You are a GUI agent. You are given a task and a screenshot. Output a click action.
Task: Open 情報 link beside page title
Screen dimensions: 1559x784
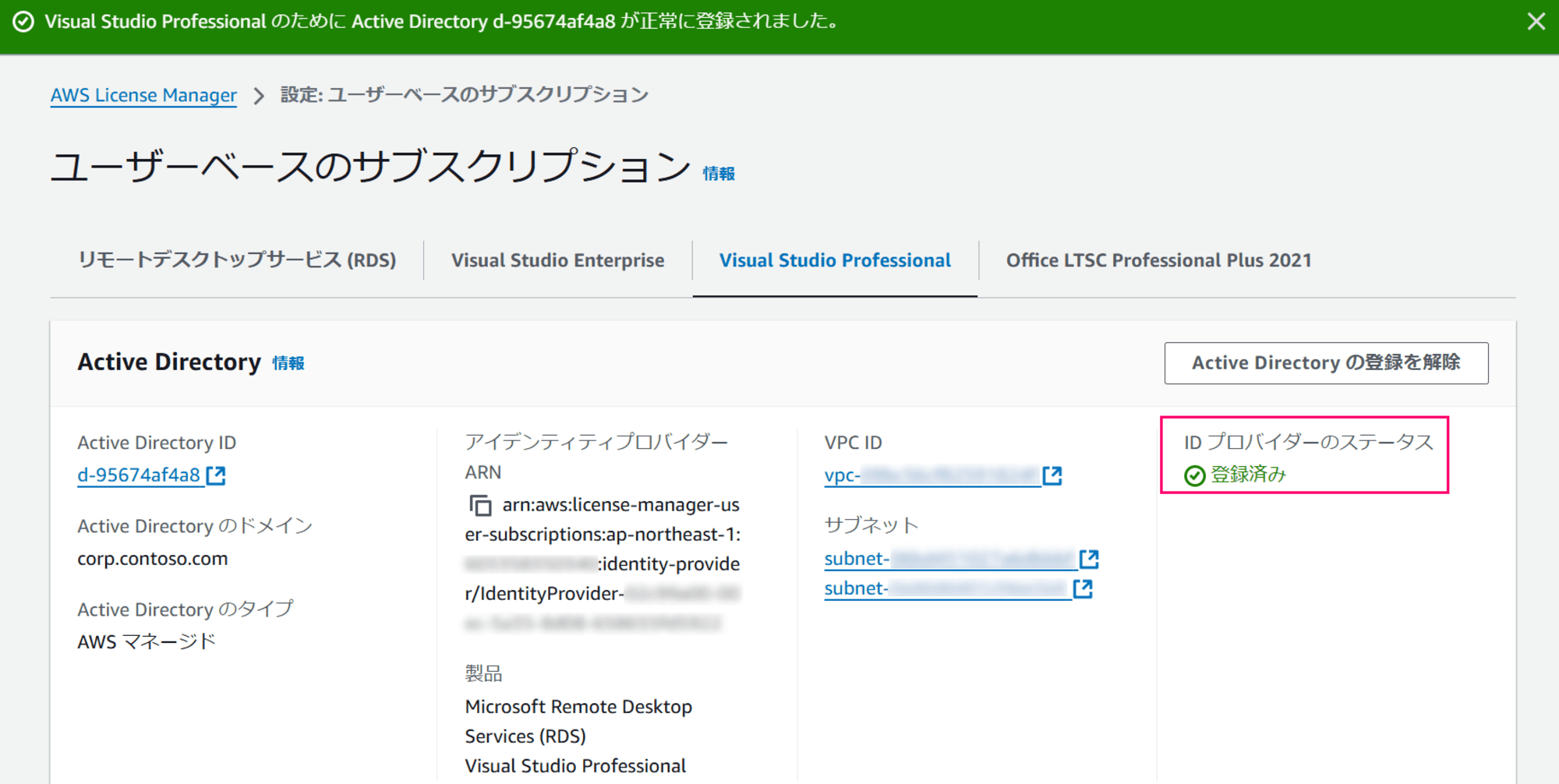[719, 174]
